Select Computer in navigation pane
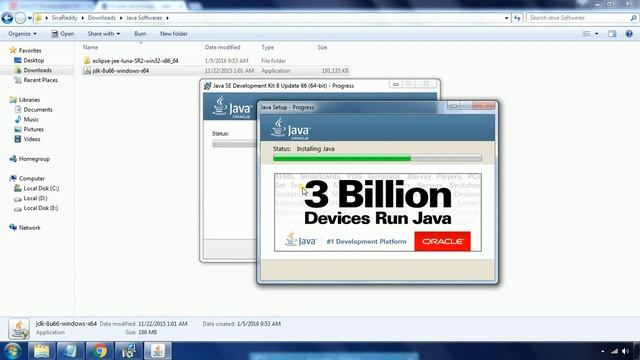 [x=27, y=178]
